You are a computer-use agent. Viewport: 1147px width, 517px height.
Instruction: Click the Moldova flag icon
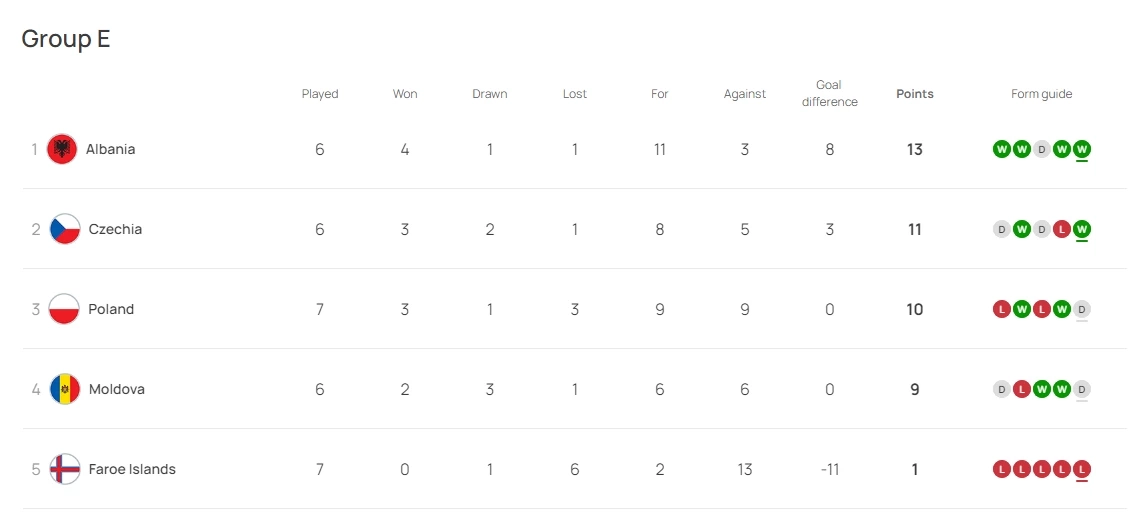(65, 389)
